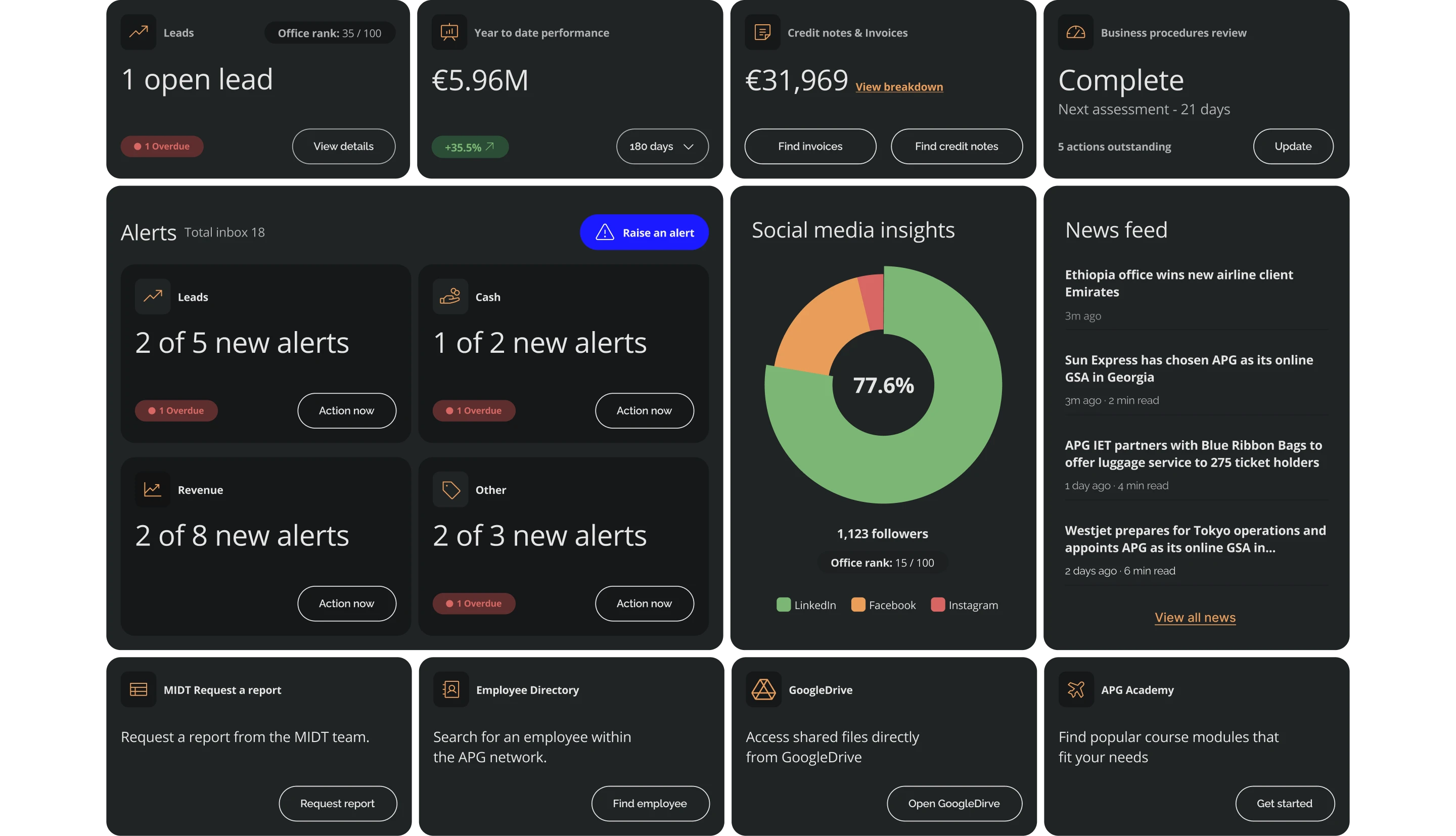Click the Business procedures review icon
1456x836 pixels.
pyautogui.click(x=1075, y=32)
